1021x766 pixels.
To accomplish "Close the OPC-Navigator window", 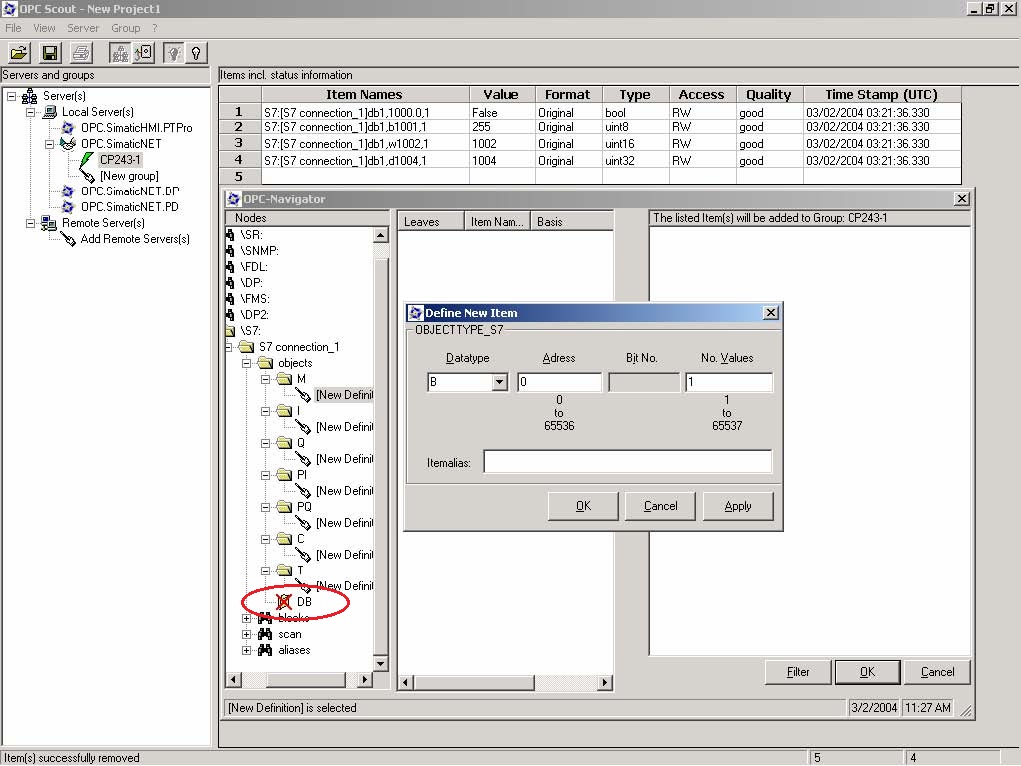I will pyautogui.click(x=961, y=199).
